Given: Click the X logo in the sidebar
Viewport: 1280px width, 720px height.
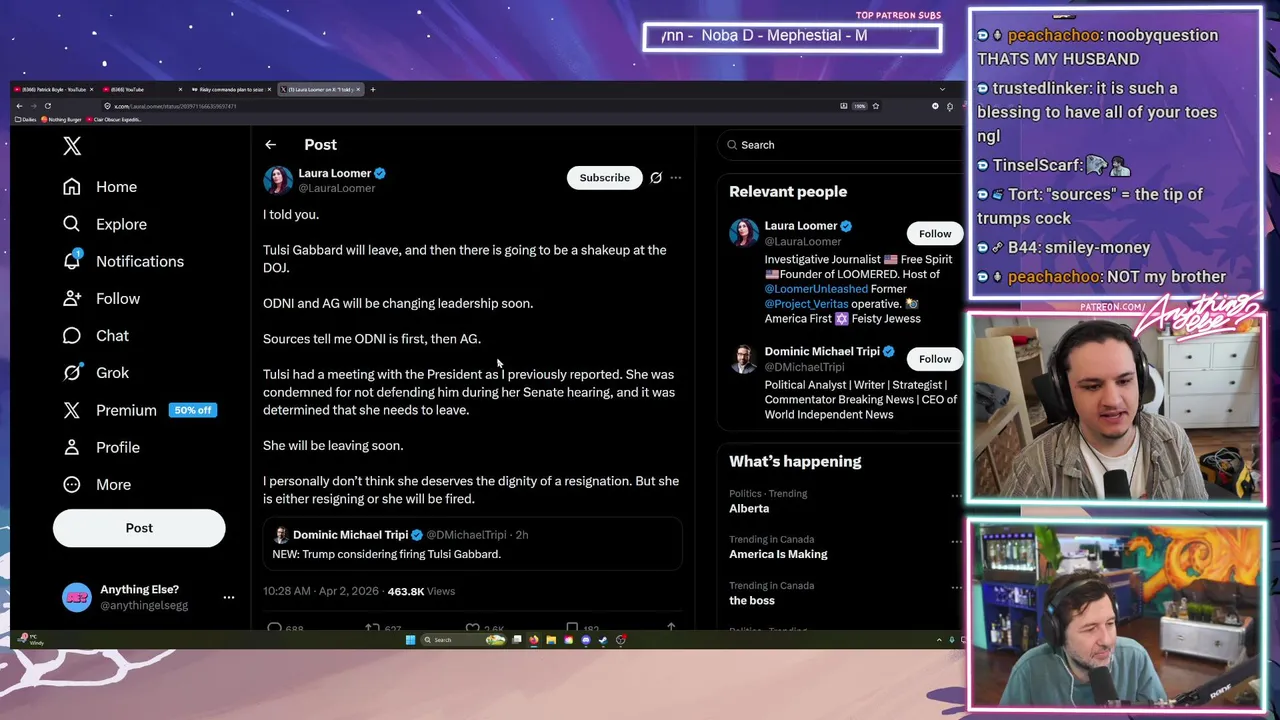Looking at the screenshot, I should [x=72, y=146].
